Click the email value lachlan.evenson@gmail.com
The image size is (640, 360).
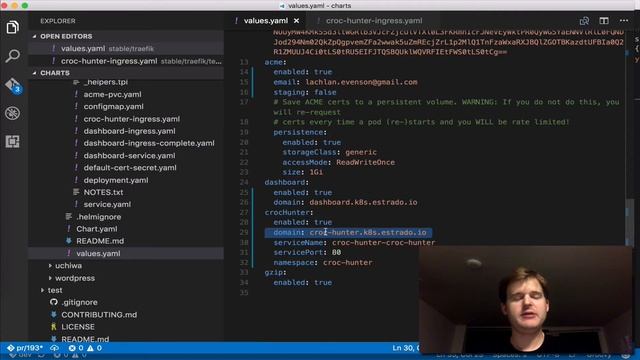(x=361, y=82)
